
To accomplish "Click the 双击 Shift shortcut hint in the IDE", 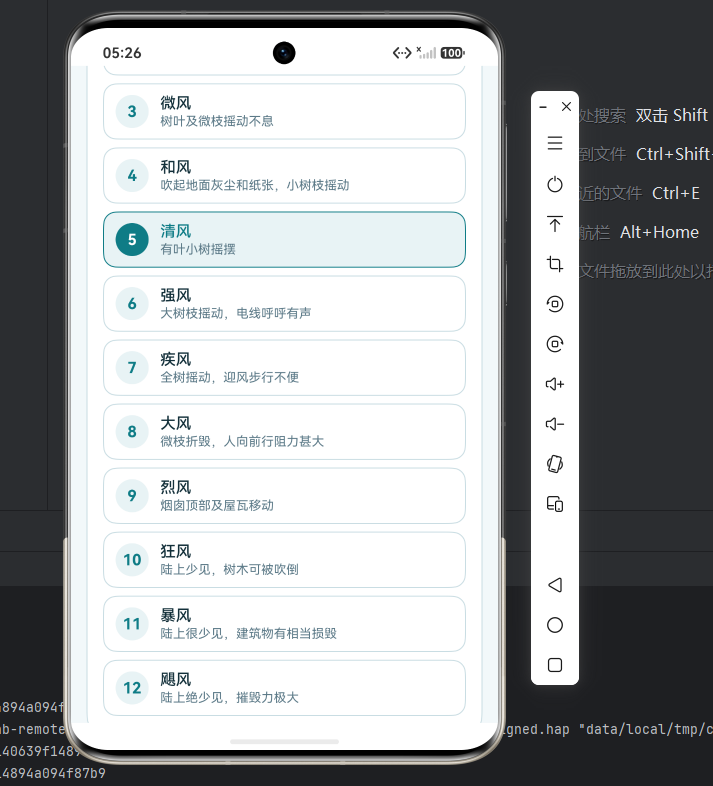I will (671, 115).
